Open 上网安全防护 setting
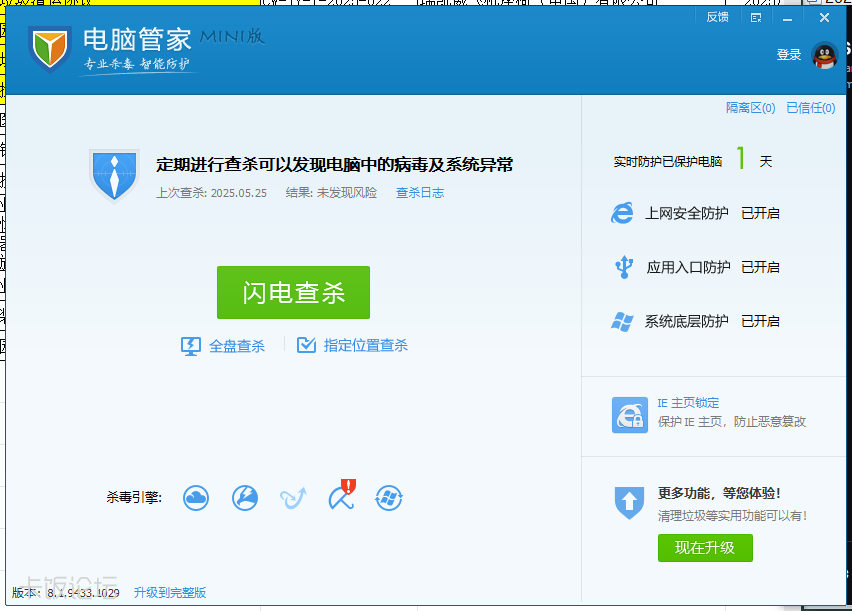Screen dimensions: 852x611 pyautogui.click(x=686, y=213)
